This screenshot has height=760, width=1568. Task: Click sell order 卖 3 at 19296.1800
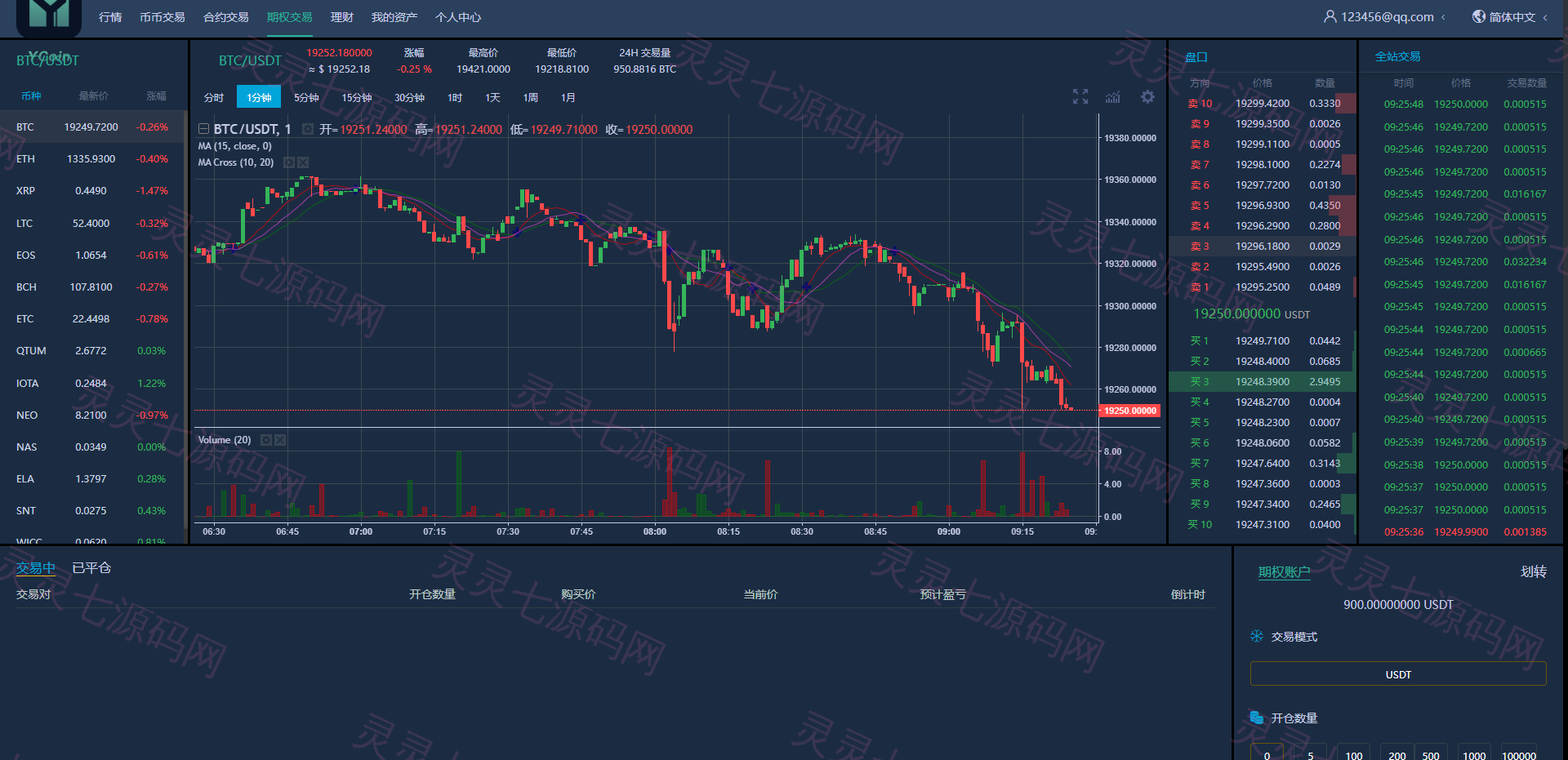(1263, 246)
